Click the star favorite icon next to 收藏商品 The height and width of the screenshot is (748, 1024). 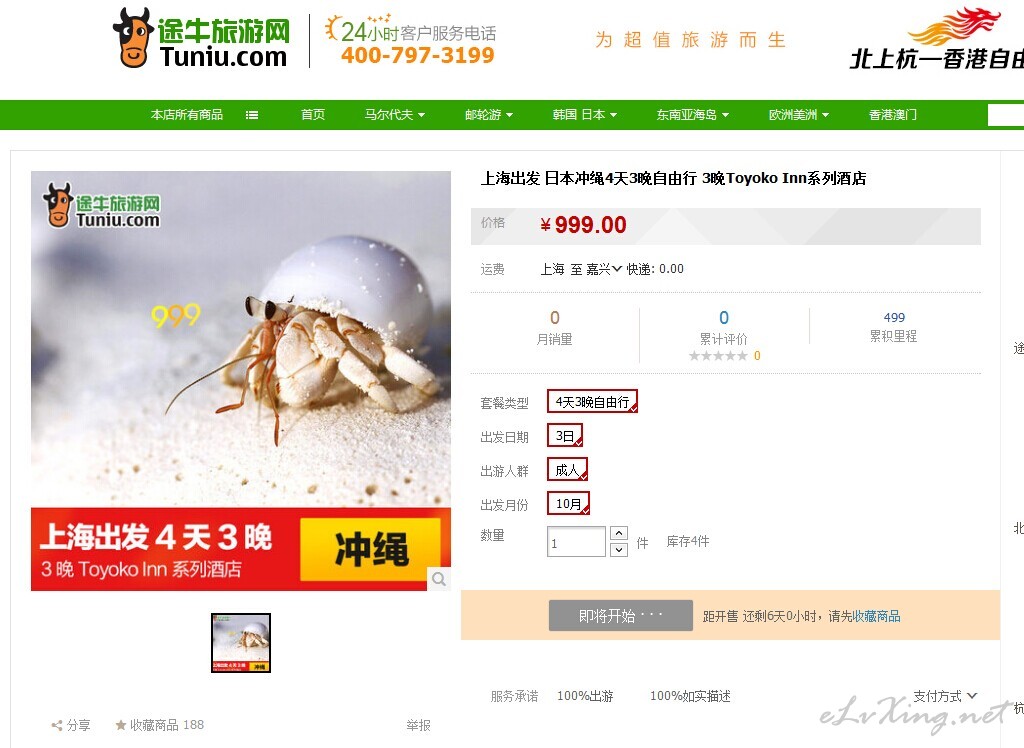(x=121, y=724)
